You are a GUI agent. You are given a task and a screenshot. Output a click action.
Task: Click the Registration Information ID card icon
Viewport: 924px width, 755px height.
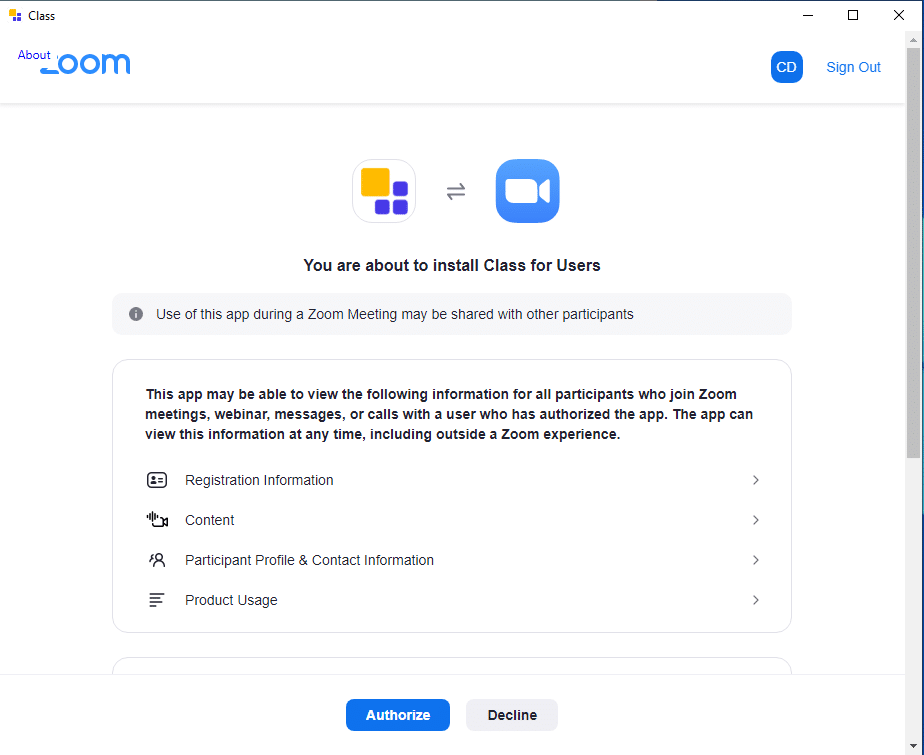(157, 480)
